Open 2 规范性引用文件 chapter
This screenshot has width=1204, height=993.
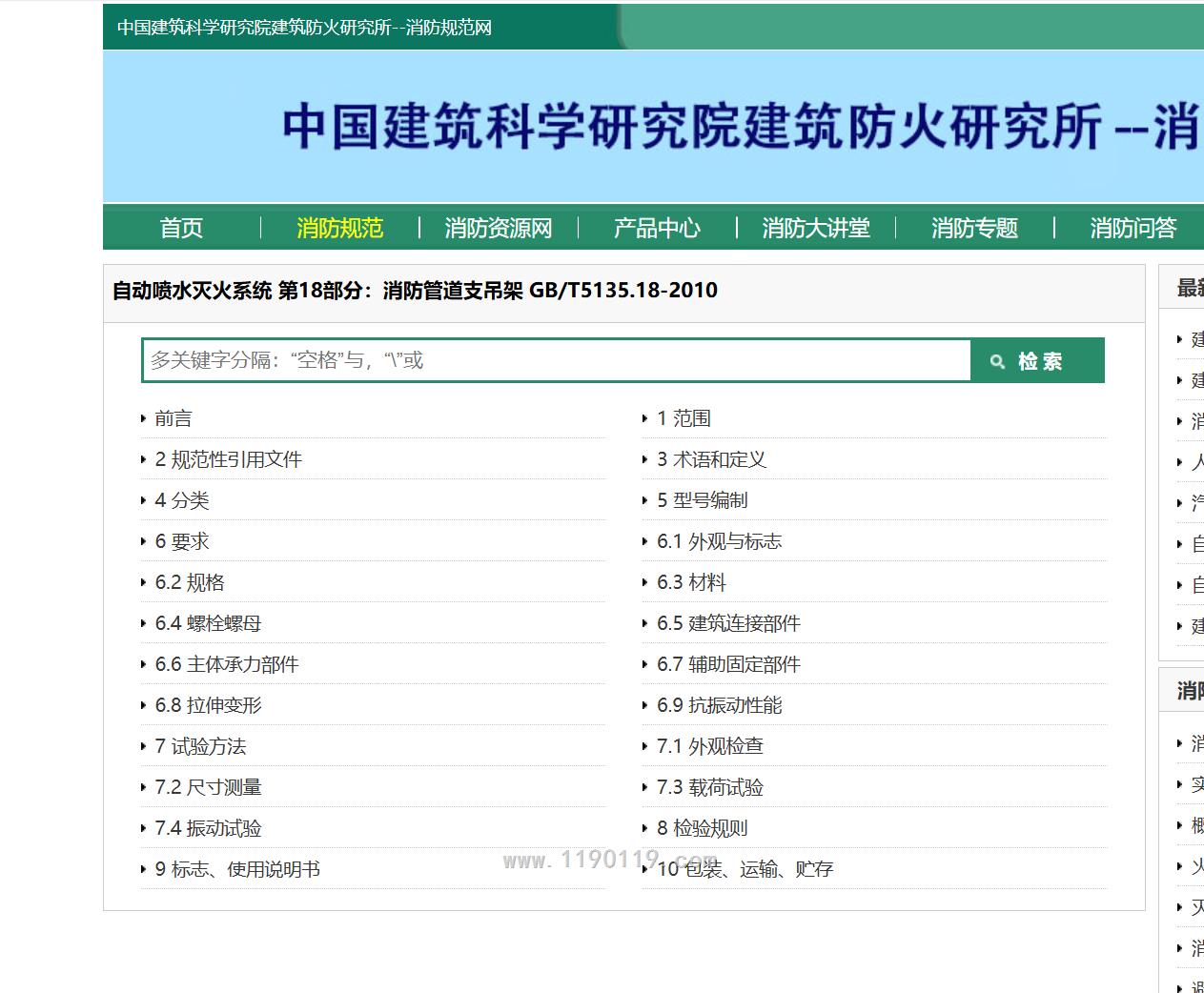[x=229, y=459]
